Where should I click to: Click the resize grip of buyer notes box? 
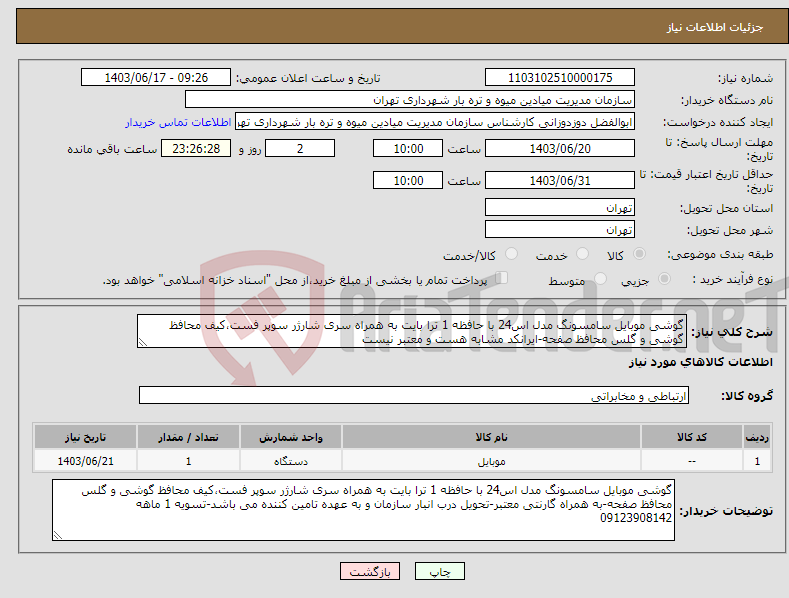(x=58, y=536)
